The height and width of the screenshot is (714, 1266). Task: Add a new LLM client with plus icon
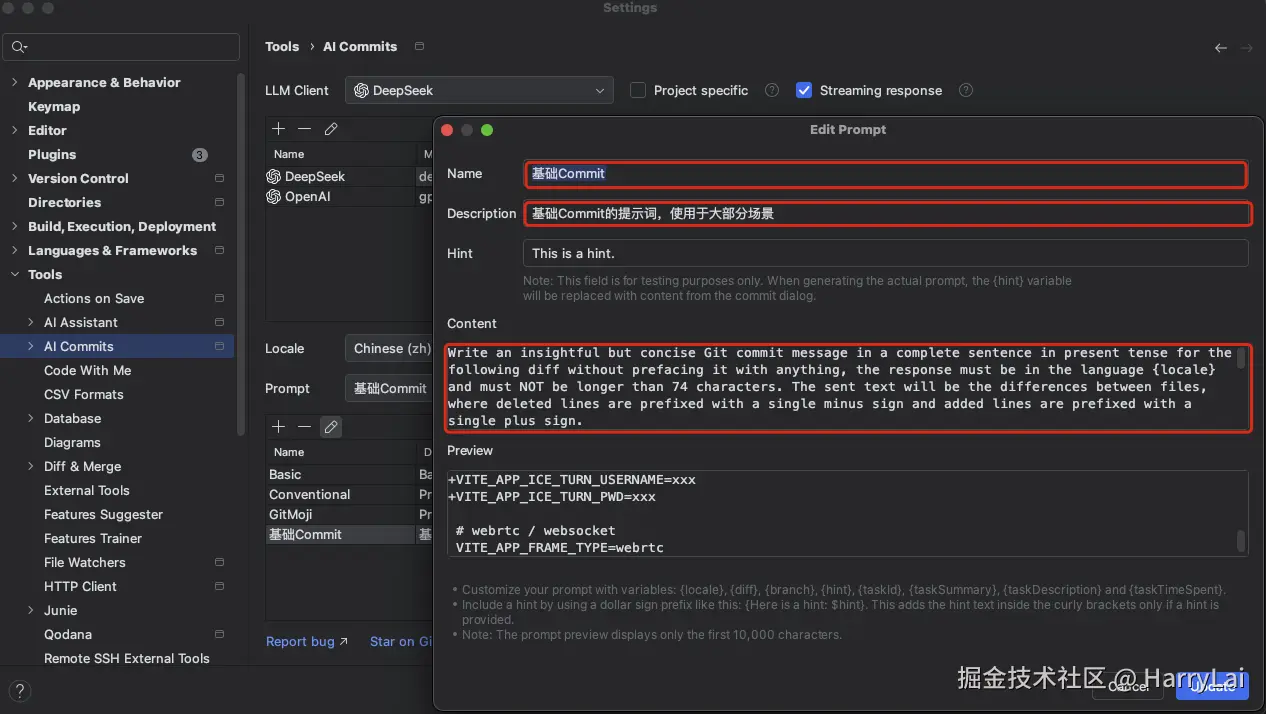tap(279, 129)
